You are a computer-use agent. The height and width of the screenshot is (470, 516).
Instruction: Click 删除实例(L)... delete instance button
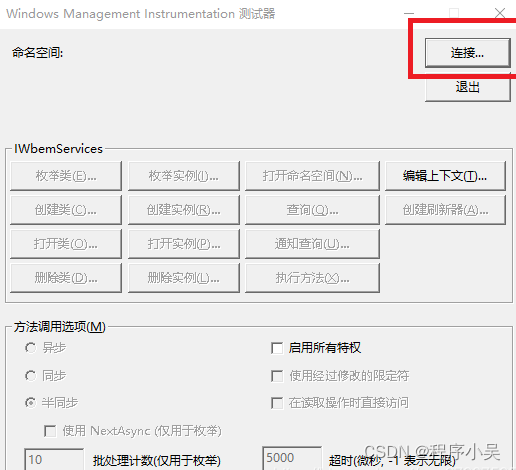[x=184, y=278]
